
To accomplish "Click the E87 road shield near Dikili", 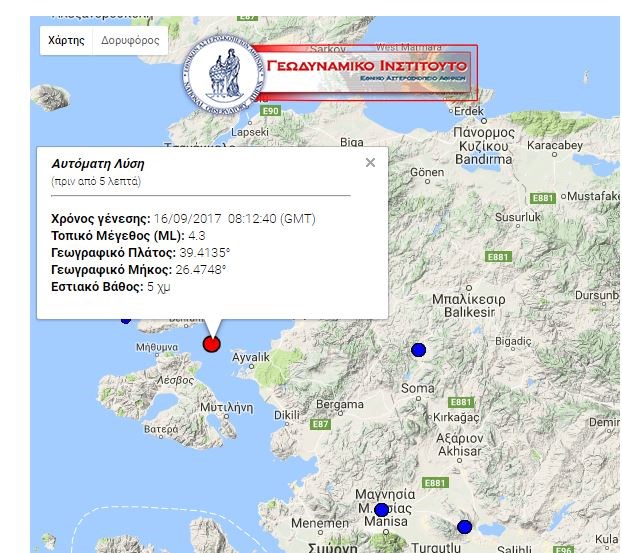I will coord(320,425).
